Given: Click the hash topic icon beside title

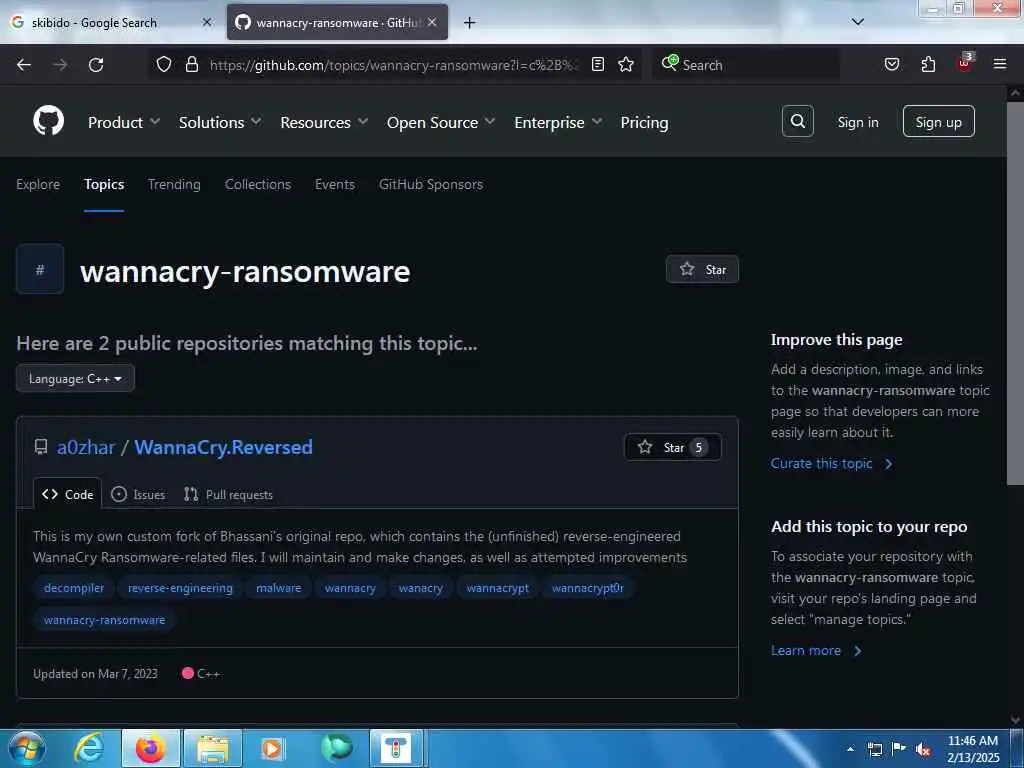Looking at the screenshot, I should tap(40, 269).
